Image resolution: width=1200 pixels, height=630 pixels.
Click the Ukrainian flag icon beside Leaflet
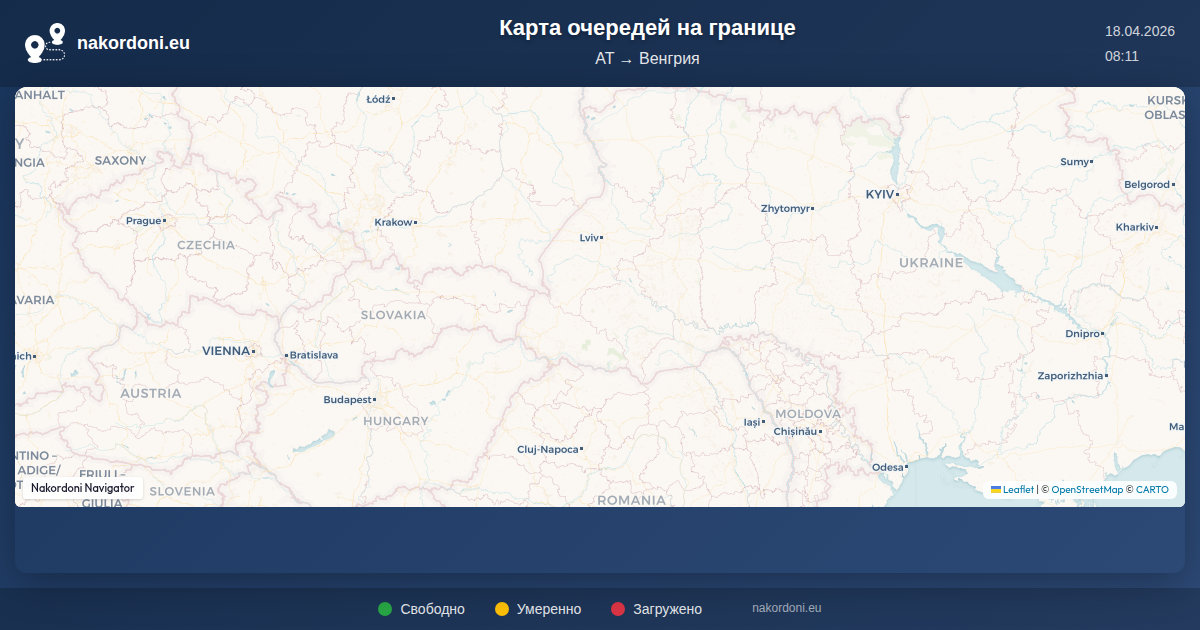[996, 489]
